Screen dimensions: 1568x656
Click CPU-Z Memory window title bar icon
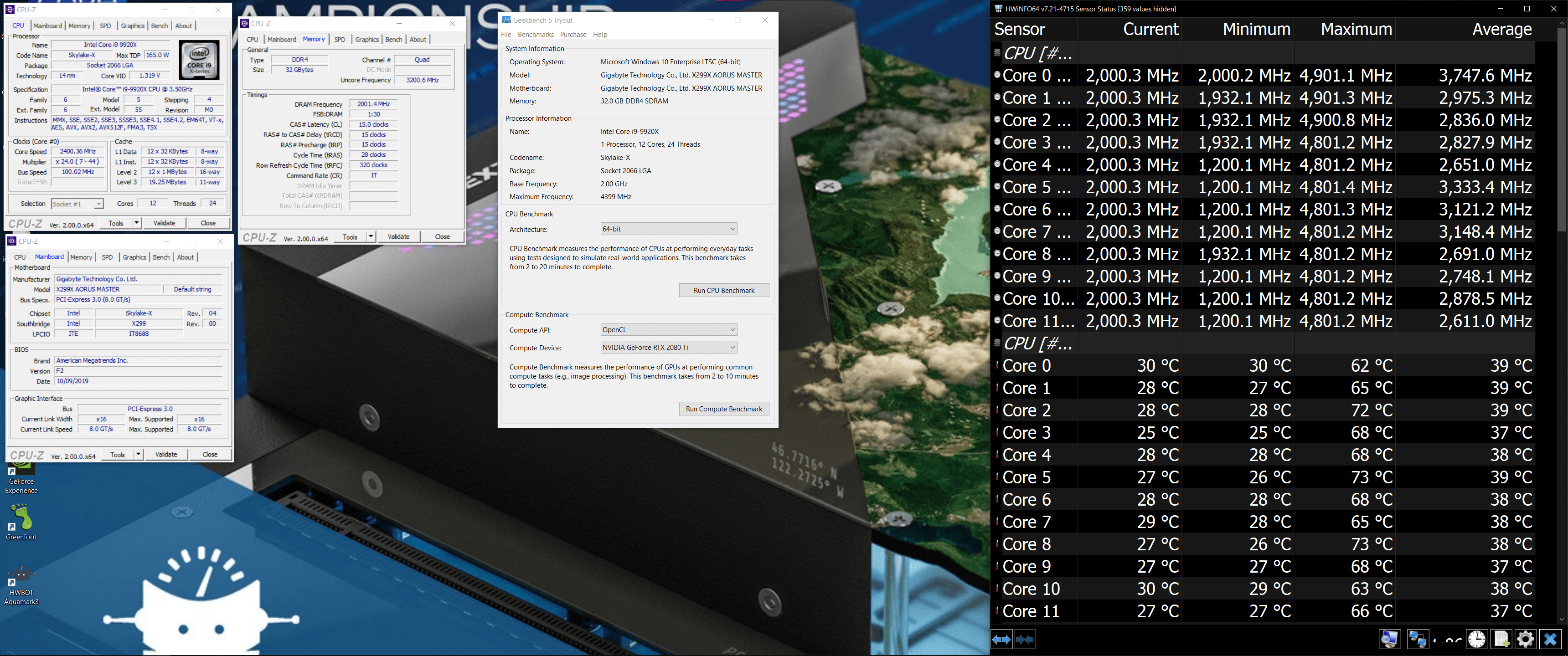click(245, 23)
